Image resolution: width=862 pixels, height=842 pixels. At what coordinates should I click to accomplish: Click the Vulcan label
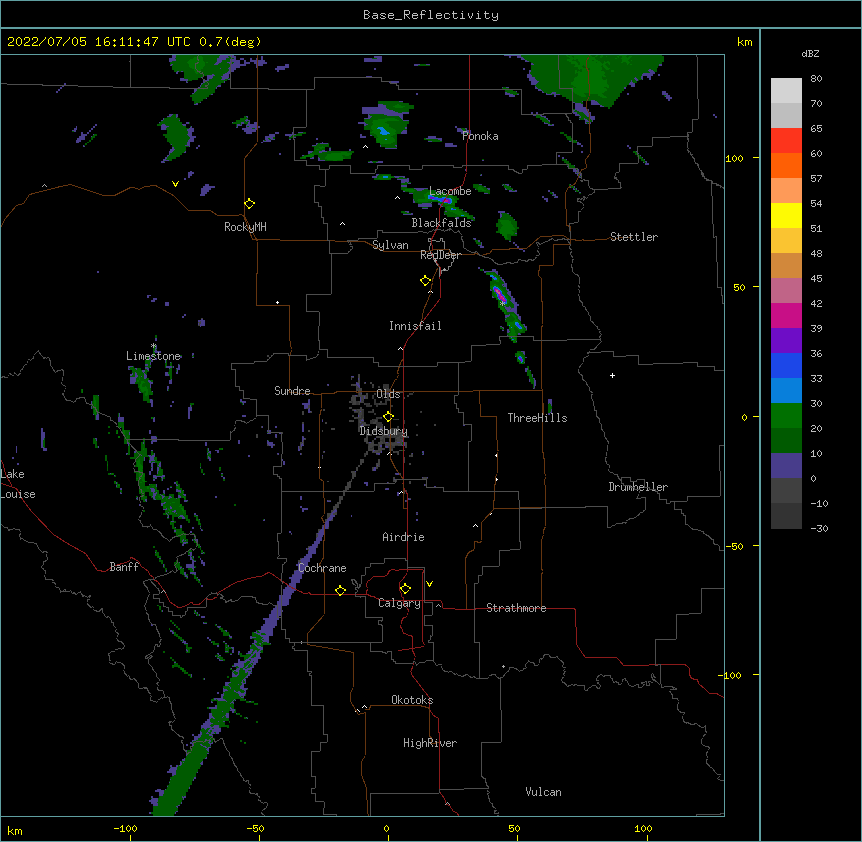543,792
